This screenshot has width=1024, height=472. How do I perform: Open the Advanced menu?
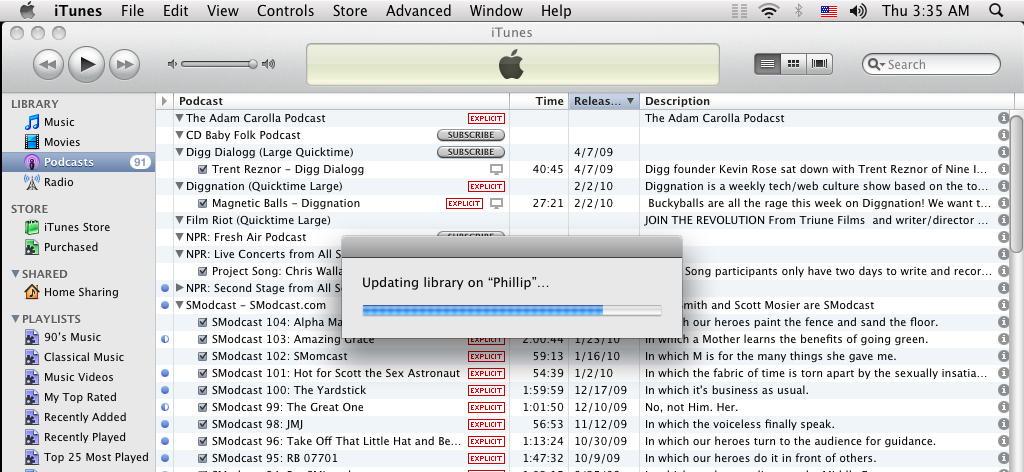point(419,10)
